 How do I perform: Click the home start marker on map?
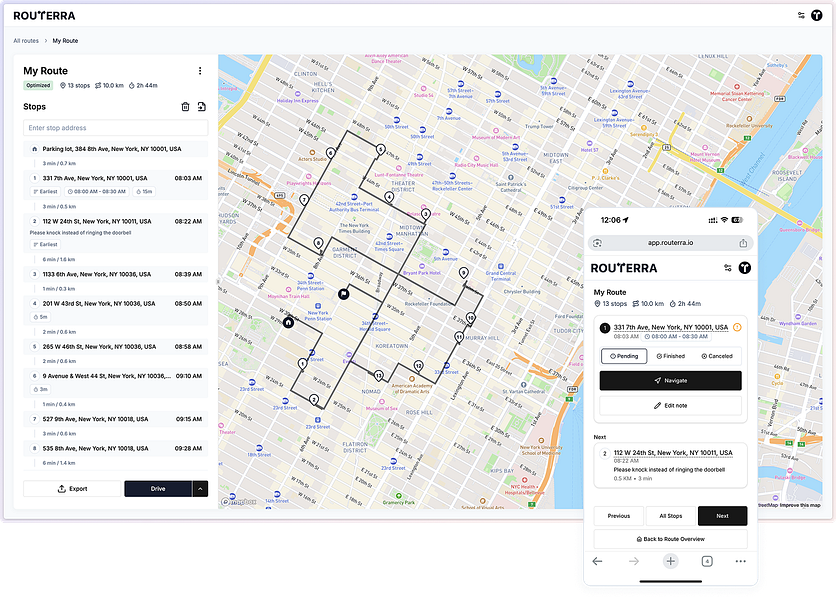[x=288, y=322]
